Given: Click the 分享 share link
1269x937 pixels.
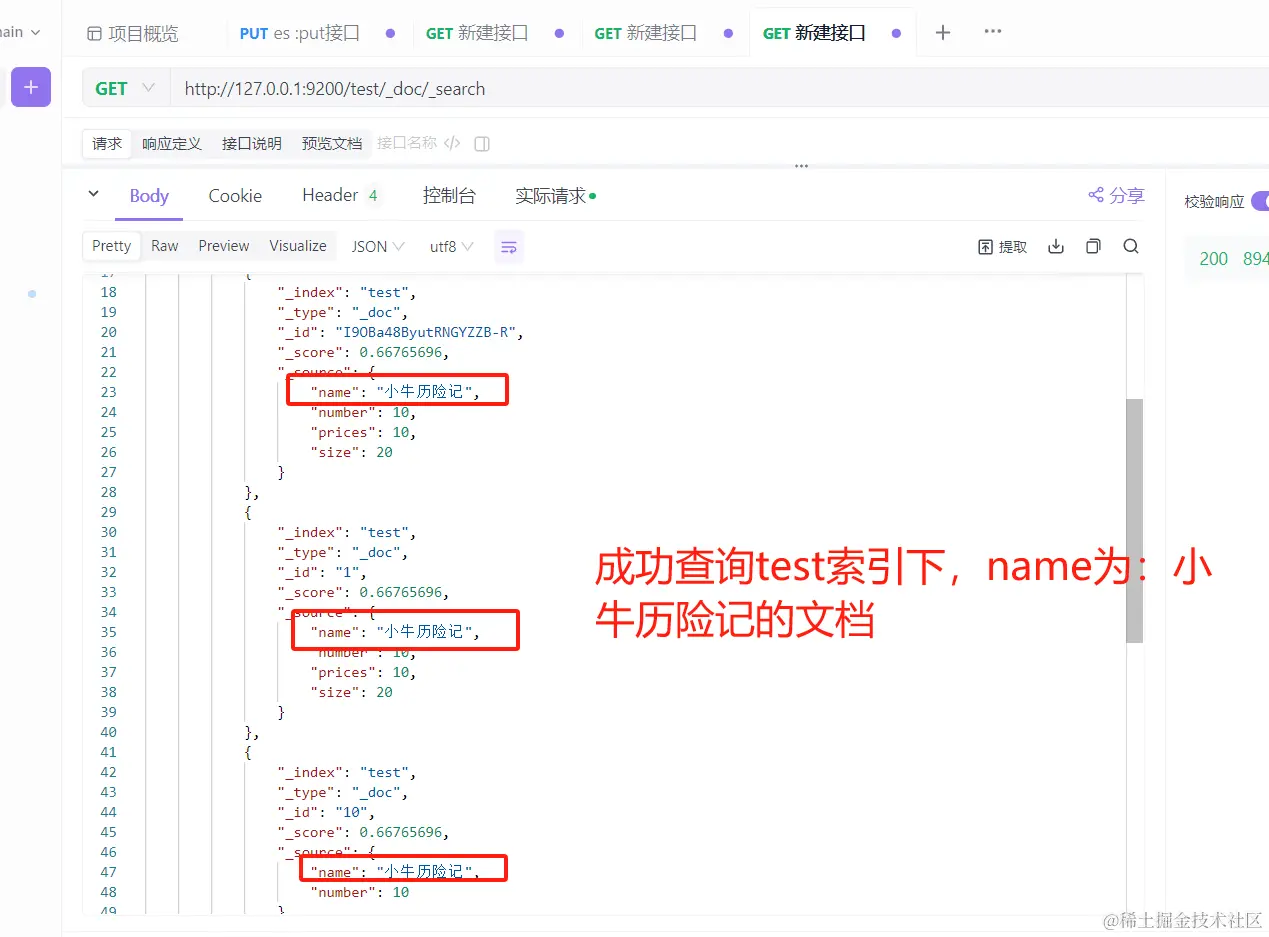Looking at the screenshot, I should pos(1116,195).
